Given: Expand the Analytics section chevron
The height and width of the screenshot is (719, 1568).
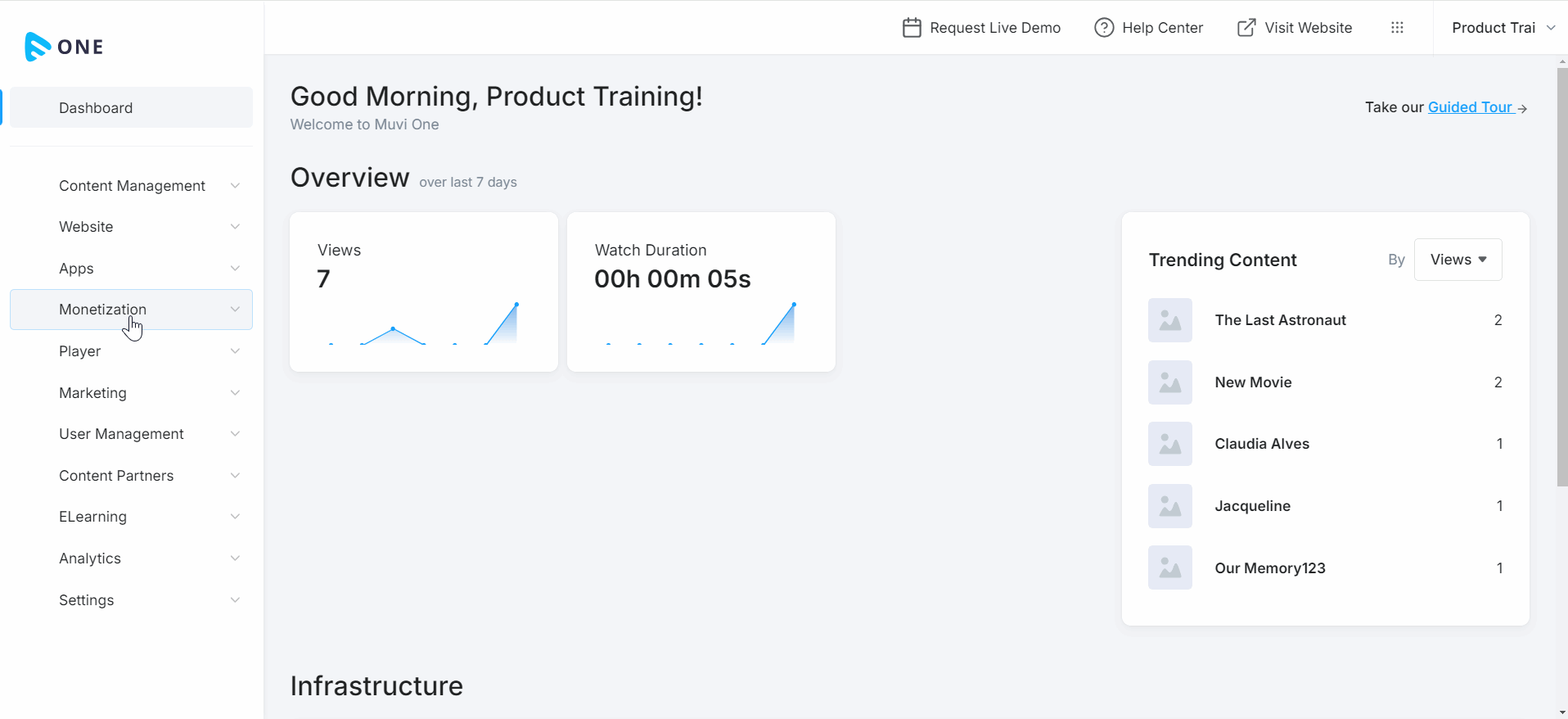Looking at the screenshot, I should pos(235,558).
